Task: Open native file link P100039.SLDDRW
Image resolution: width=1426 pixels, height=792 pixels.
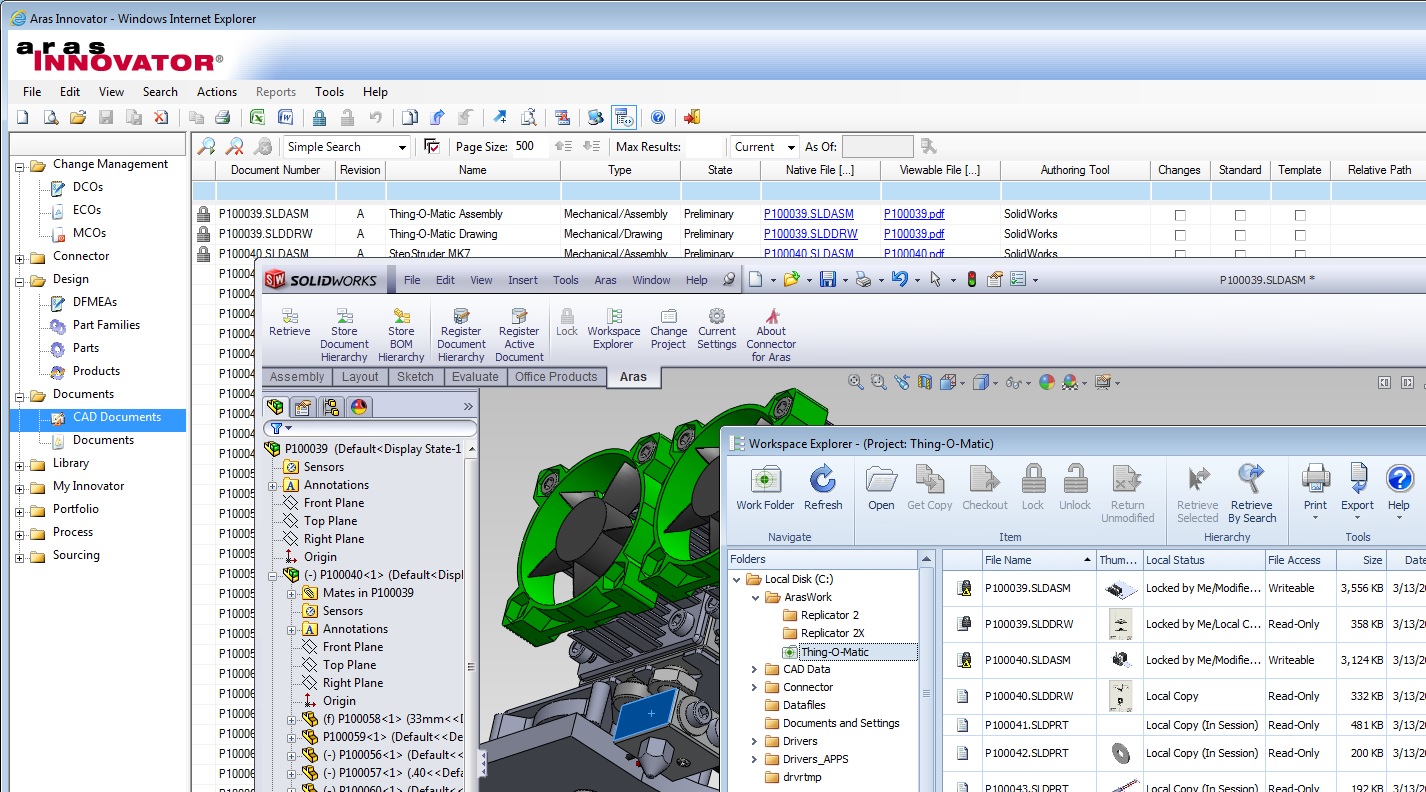Action: pos(811,234)
